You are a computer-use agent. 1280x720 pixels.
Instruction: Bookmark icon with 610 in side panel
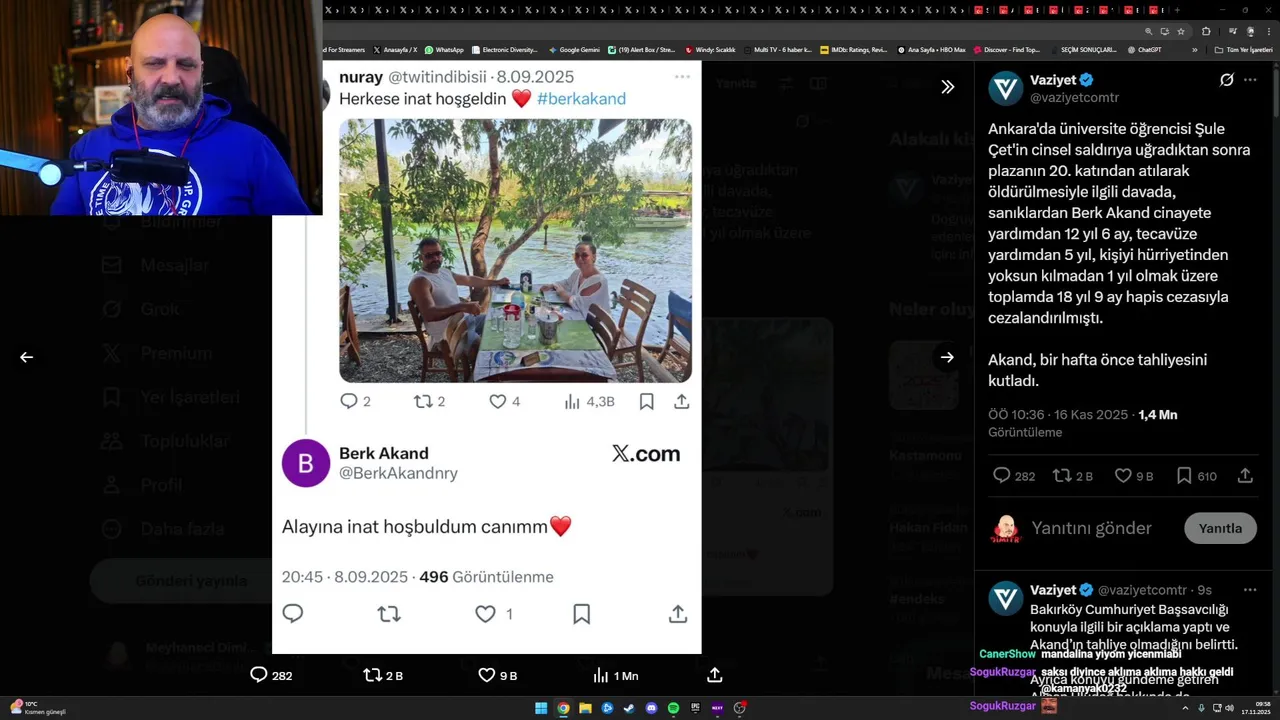coord(1184,476)
